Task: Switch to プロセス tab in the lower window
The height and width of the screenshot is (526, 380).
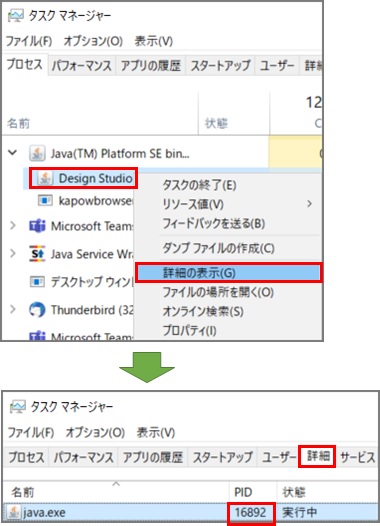Action: (x=26, y=457)
